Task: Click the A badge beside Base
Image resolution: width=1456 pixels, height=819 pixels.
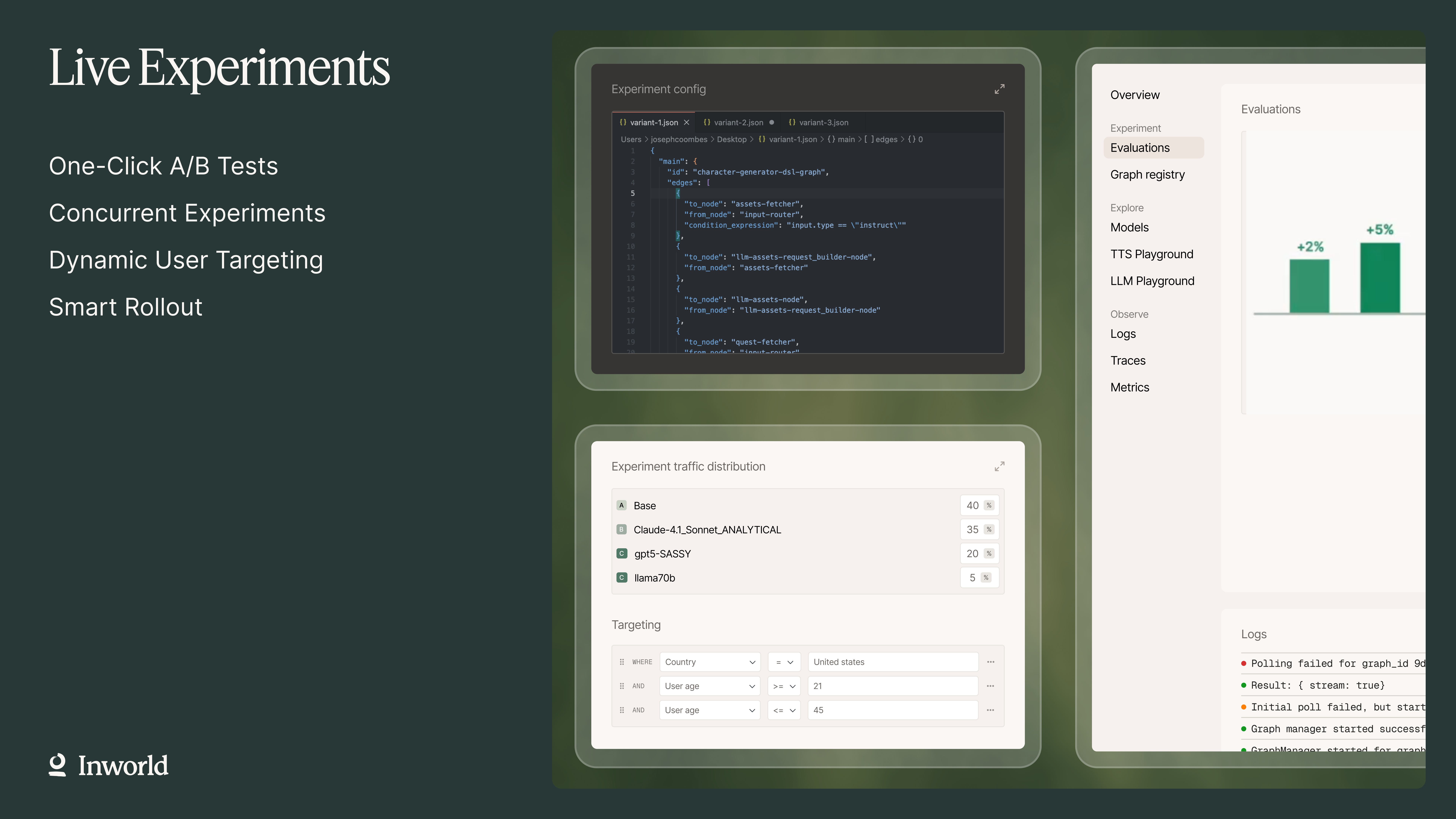Action: click(622, 505)
